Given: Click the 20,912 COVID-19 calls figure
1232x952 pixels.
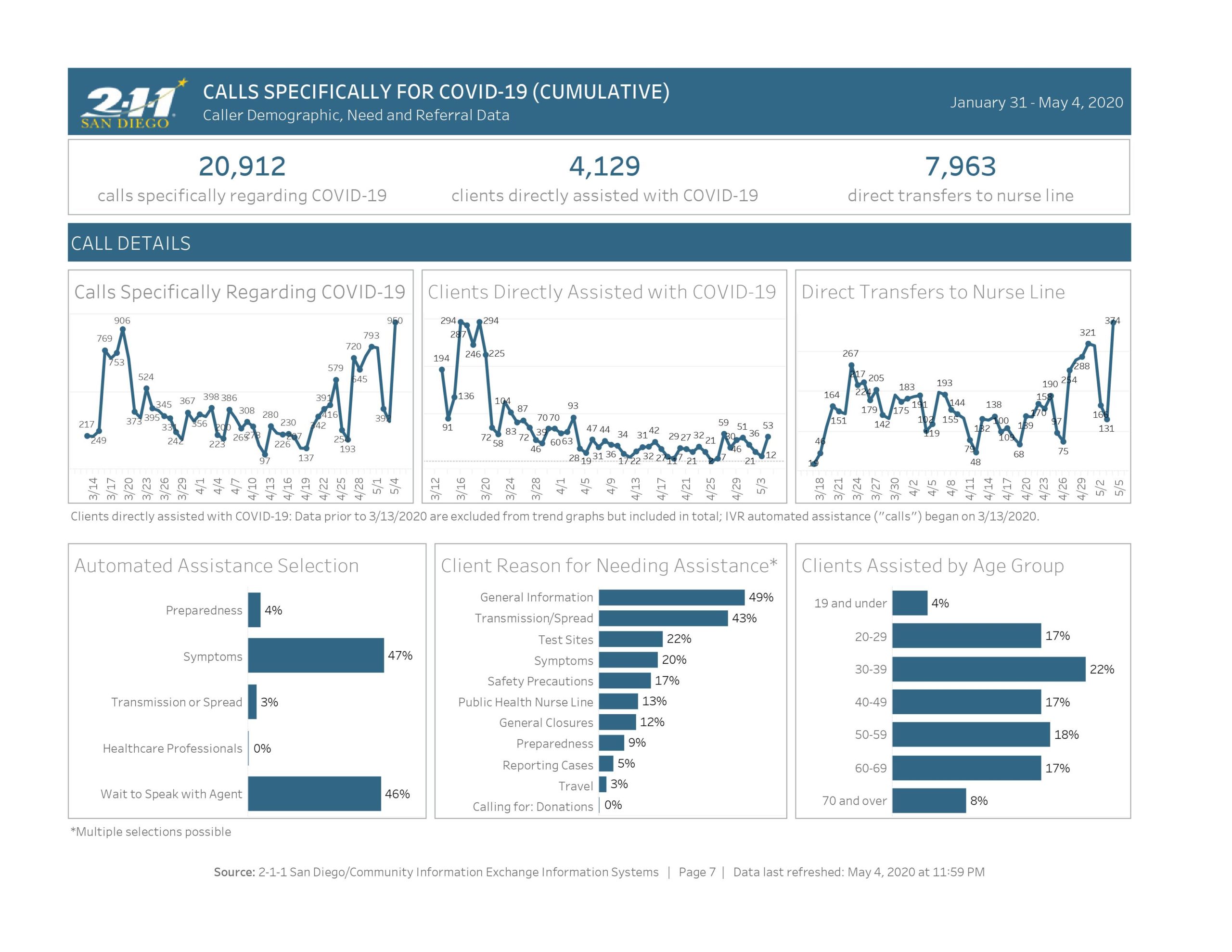Looking at the screenshot, I should click(242, 167).
